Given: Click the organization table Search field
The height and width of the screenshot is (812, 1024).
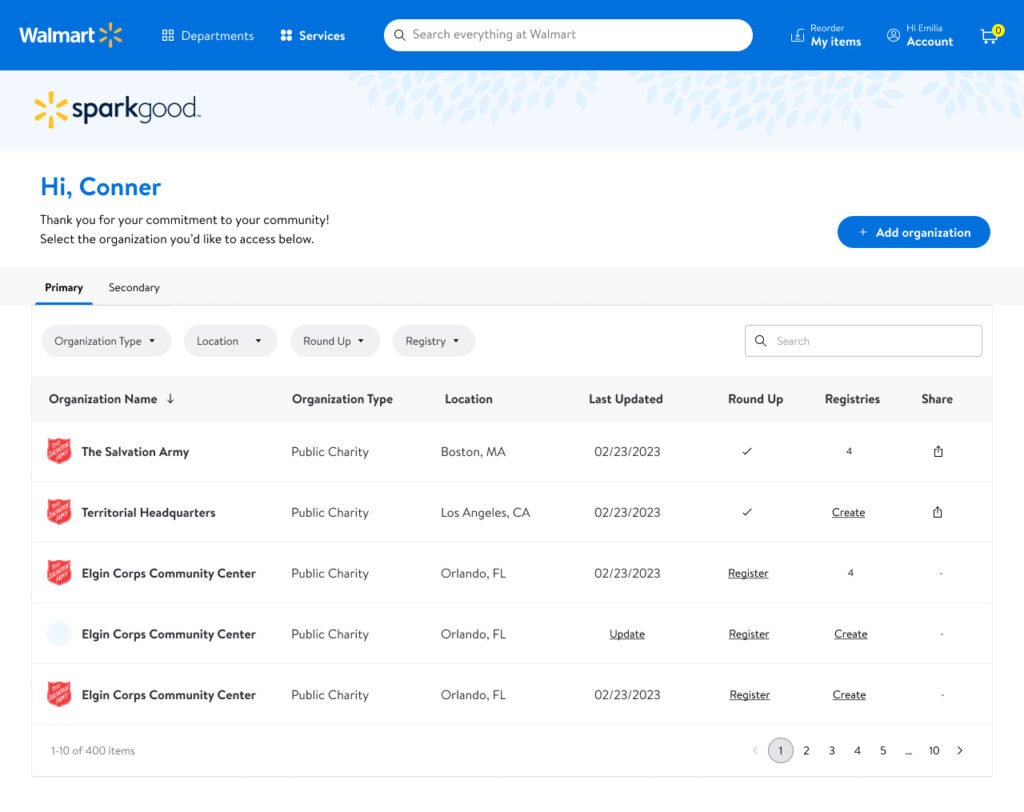Looking at the screenshot, I should point(870,341).
